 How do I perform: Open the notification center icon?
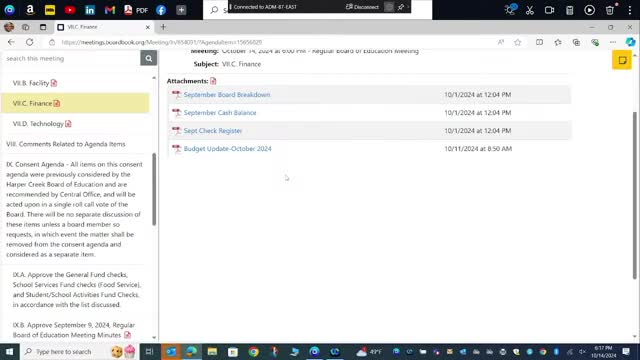(x=626, y=351)
